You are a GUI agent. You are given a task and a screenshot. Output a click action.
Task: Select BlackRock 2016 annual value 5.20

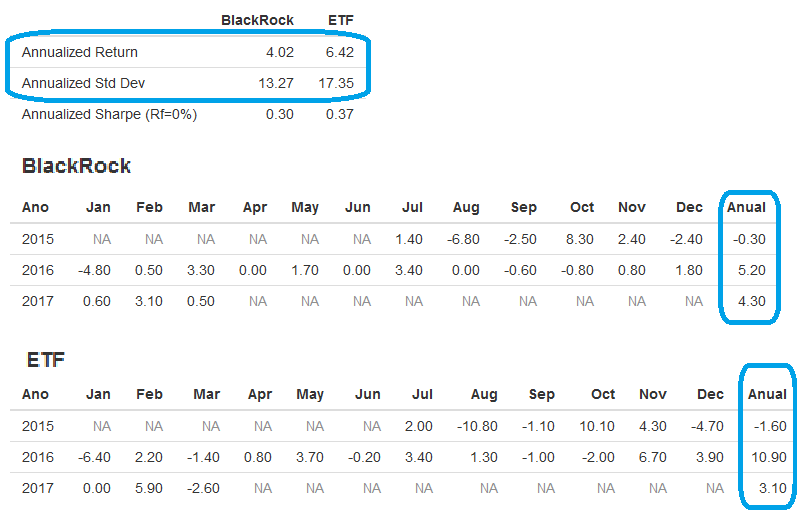[750, 270]
